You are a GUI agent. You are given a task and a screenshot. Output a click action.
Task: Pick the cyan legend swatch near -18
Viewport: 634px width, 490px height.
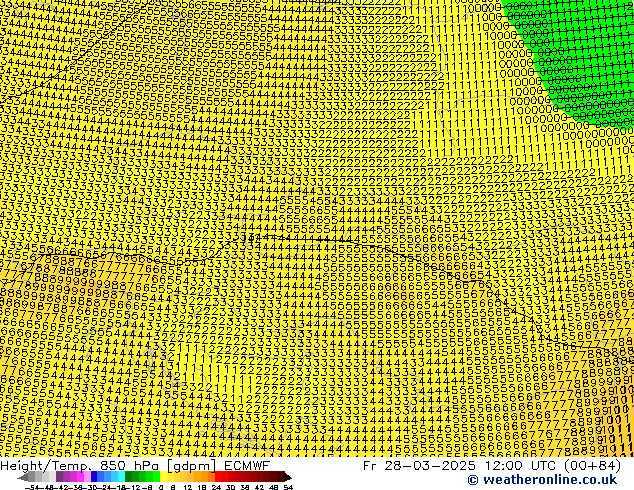[x=122, y=477]
